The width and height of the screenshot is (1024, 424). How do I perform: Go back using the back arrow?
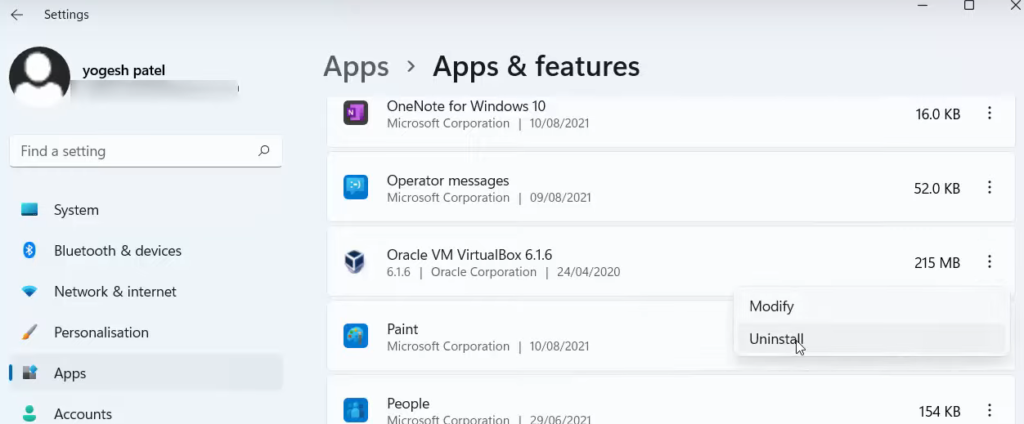coord(17,15)
